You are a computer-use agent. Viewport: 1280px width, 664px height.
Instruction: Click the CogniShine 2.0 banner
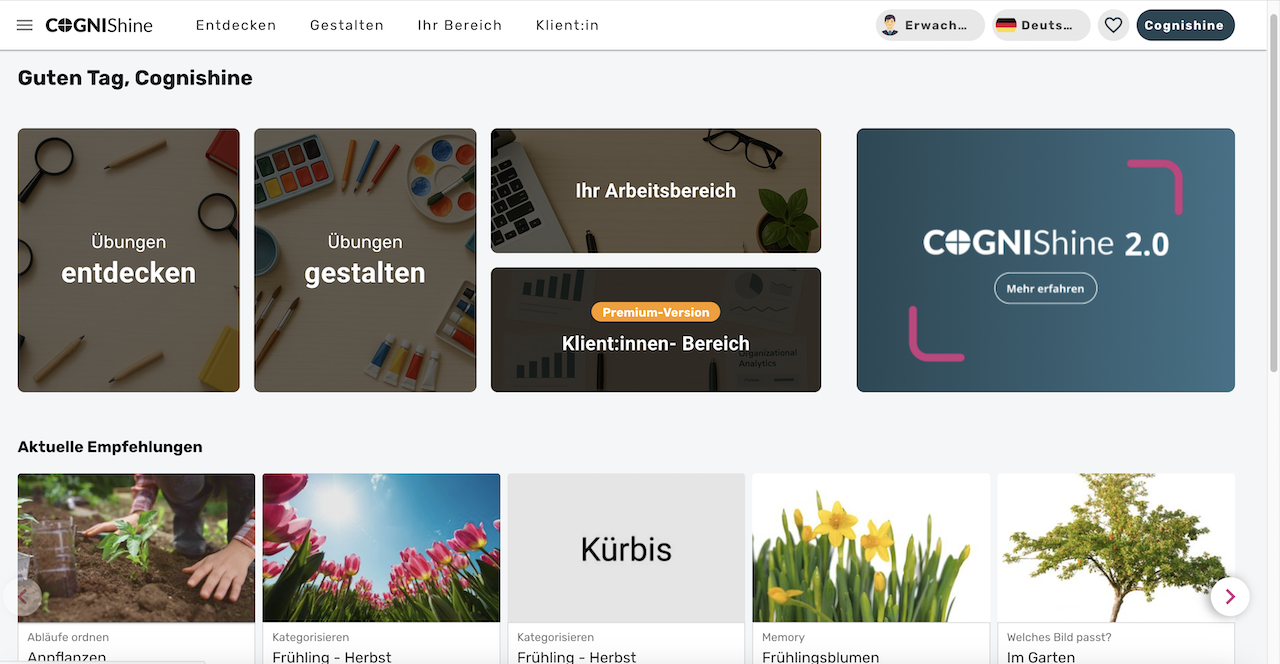1045,260
